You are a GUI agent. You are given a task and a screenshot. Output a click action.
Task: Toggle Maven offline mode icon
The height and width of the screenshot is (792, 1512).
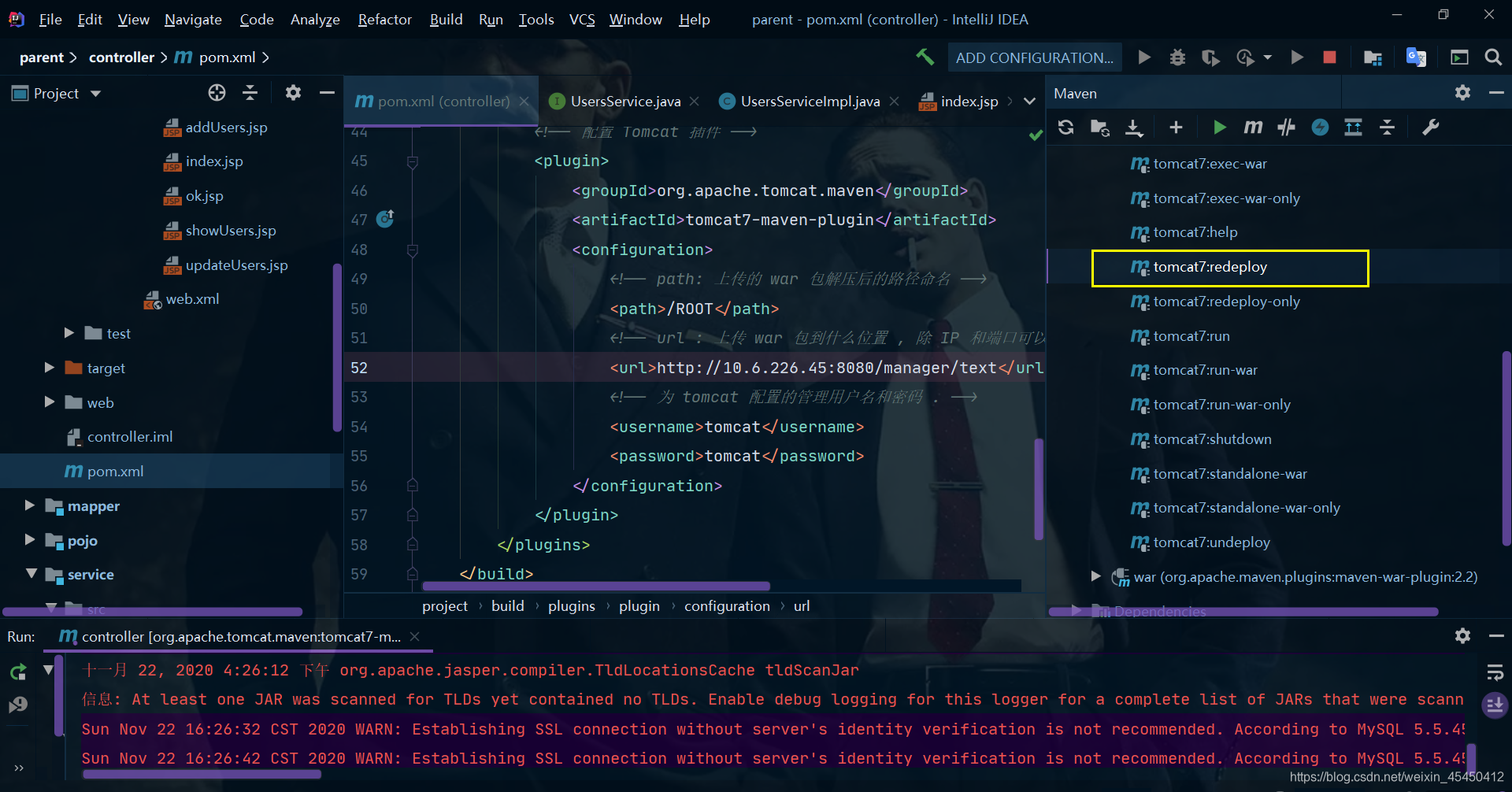(1287, 128)
